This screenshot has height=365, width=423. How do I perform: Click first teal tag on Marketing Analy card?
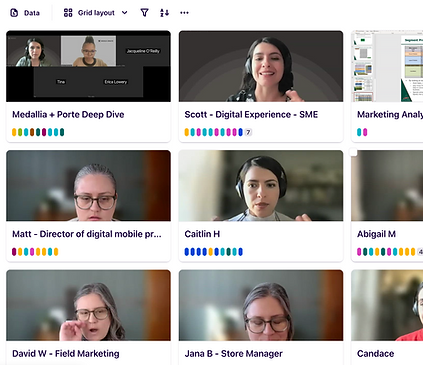[x=359, y=132]
